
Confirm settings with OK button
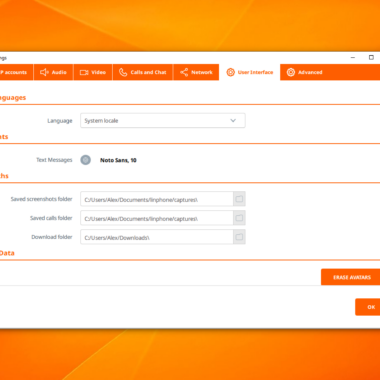[367, 307]
